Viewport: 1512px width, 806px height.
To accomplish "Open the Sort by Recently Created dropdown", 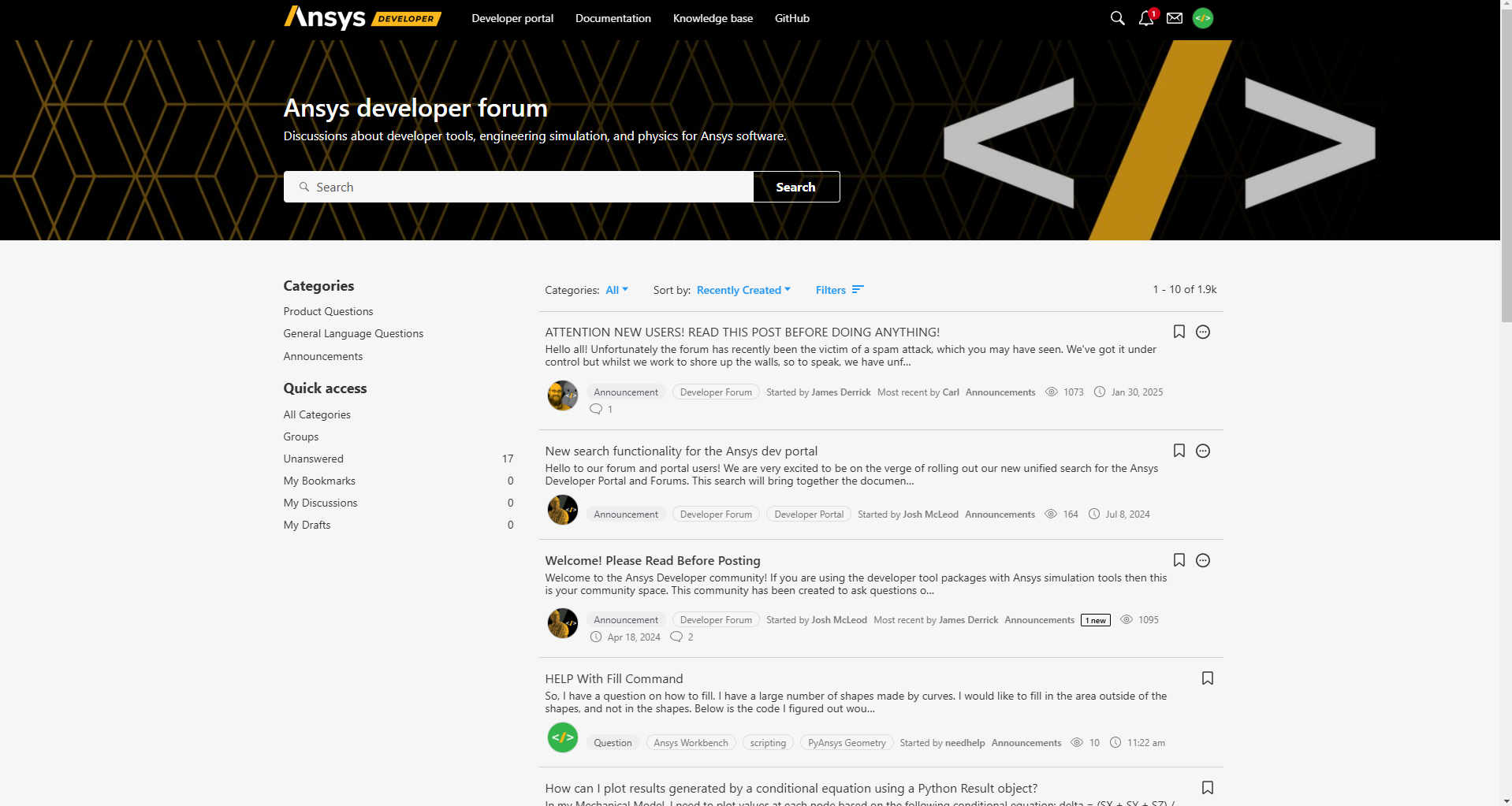I will (743, 290).
